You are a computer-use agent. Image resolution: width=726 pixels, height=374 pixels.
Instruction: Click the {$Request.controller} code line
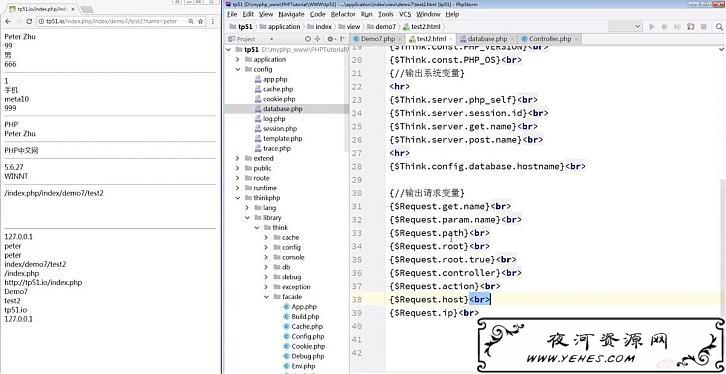coord(456,273)
